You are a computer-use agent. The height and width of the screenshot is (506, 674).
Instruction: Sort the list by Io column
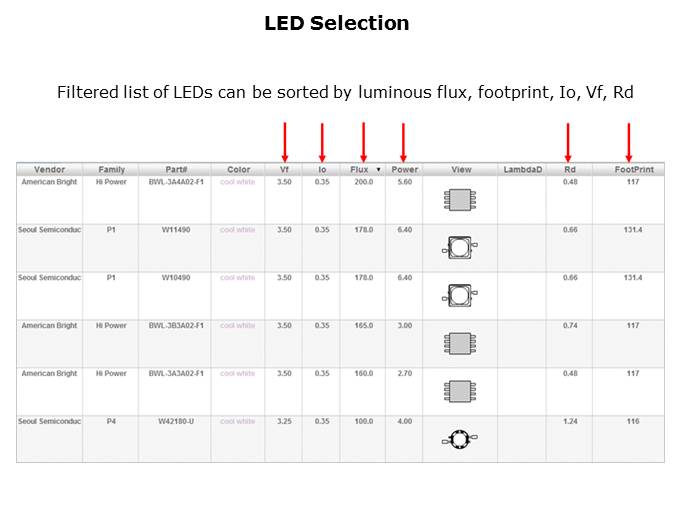pyautogui.click(x=321, y=170)
